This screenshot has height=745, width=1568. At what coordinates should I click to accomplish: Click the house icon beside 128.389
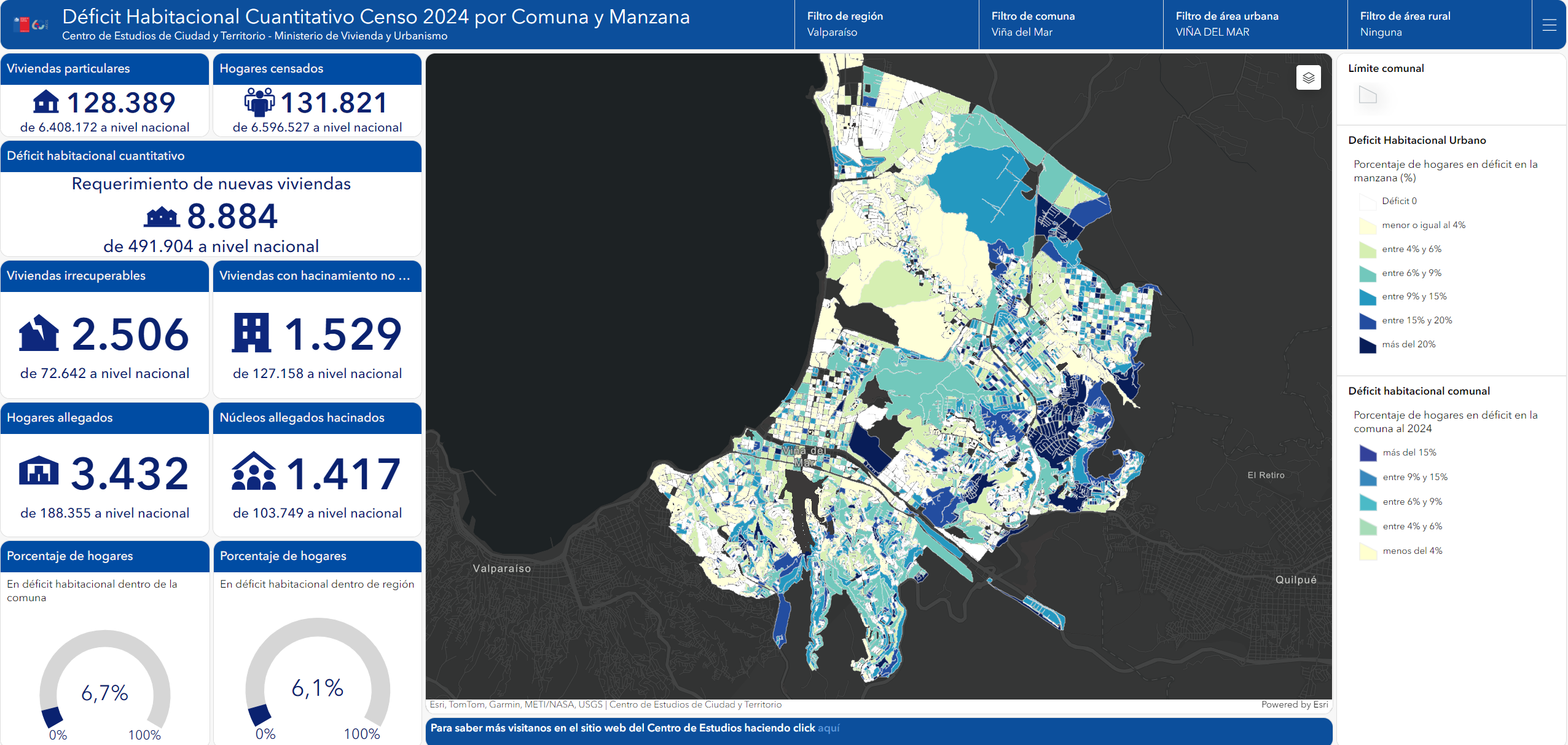(x=46, y=102)
